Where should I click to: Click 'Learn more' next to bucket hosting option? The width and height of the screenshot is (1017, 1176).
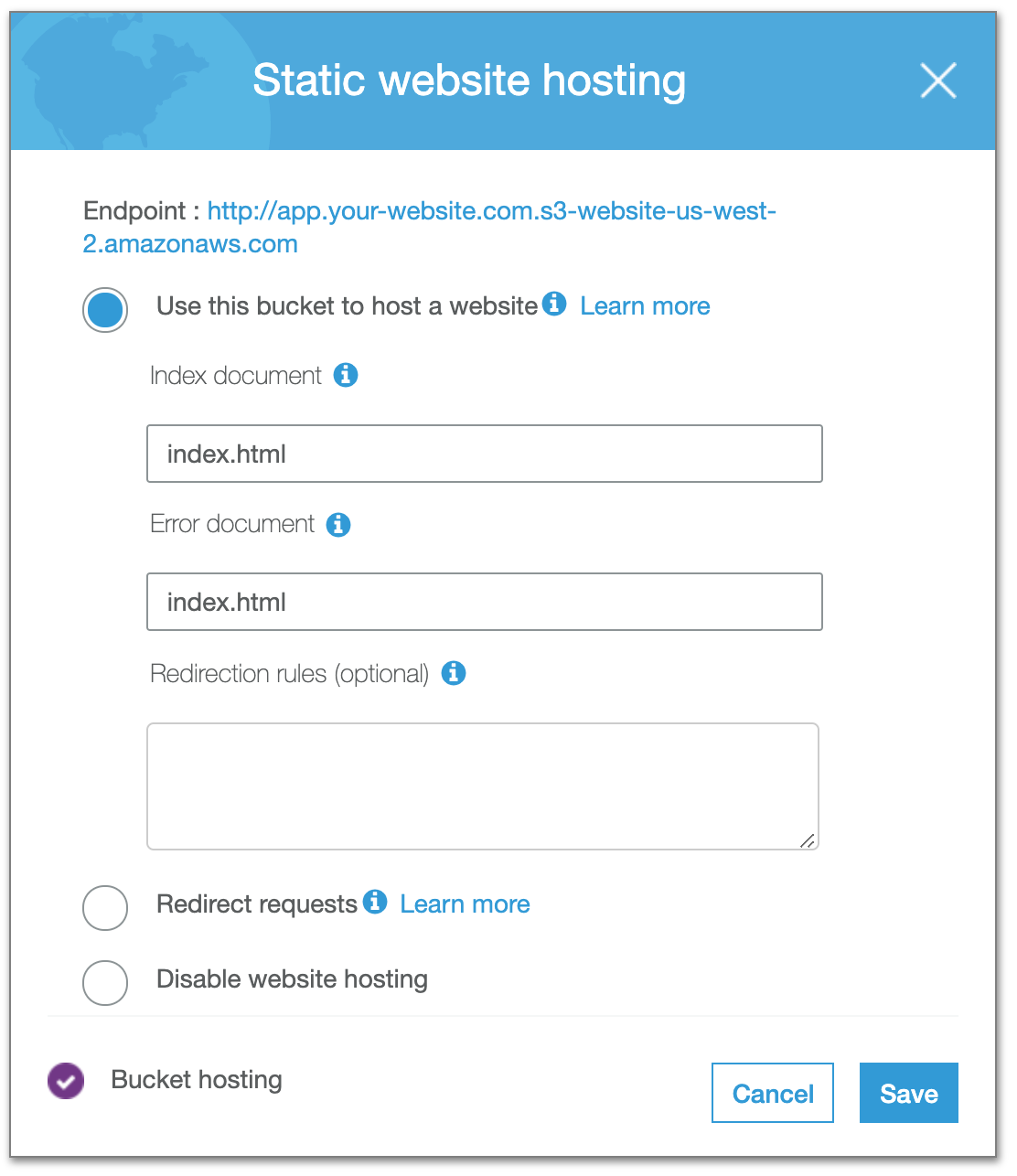click(x=645, y=305)
